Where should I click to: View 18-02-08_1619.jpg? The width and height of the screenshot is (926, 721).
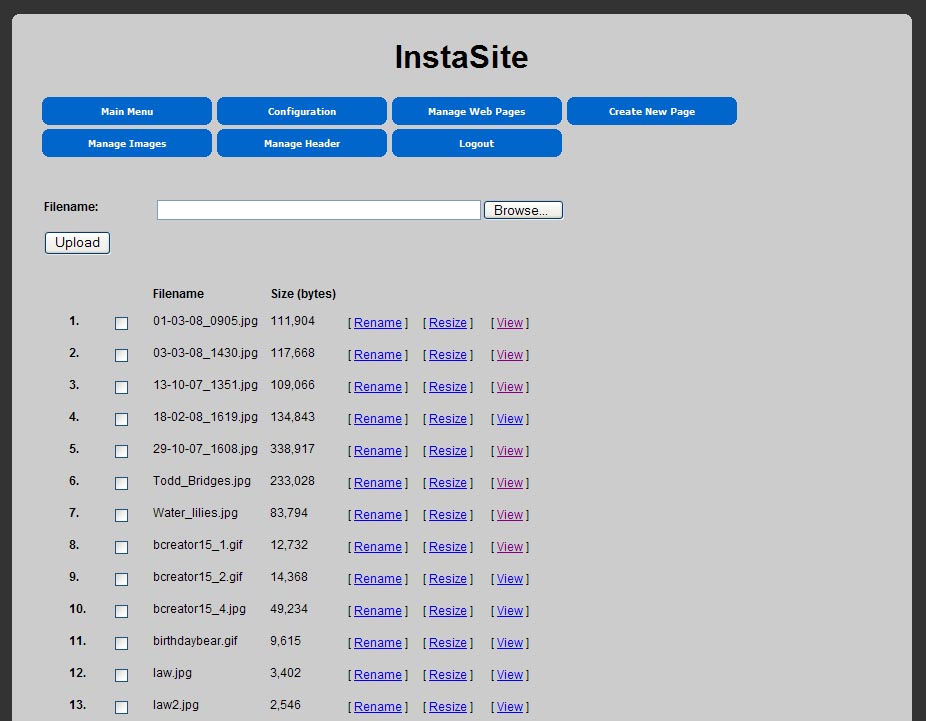coord(510,419)
